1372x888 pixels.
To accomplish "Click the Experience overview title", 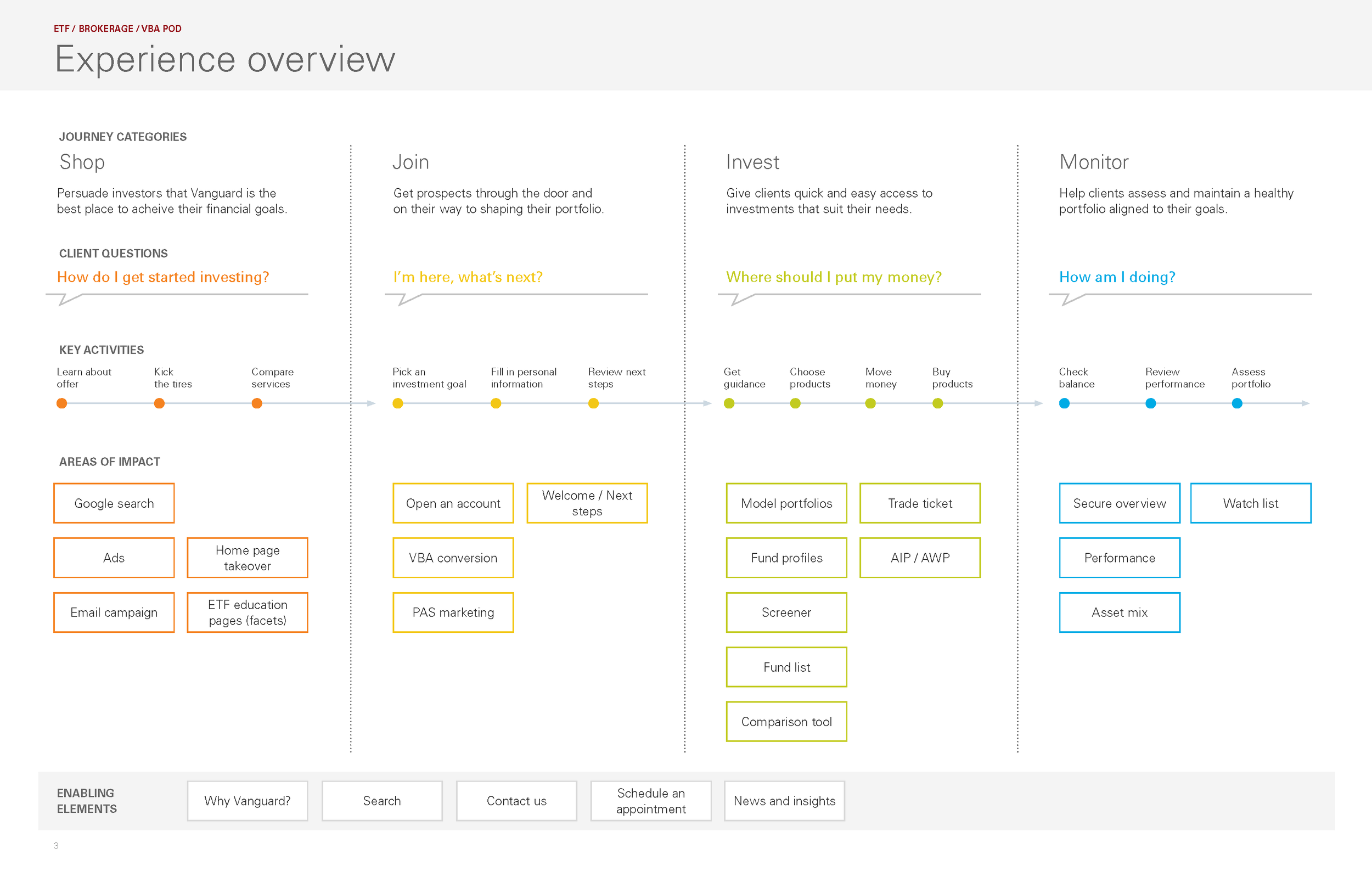I will click(226, 60).
